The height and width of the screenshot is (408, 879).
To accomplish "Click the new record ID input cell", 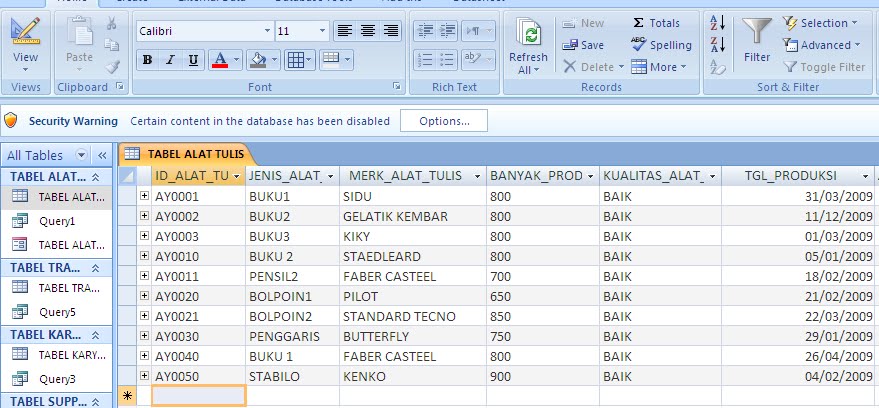I will (198, 396).
